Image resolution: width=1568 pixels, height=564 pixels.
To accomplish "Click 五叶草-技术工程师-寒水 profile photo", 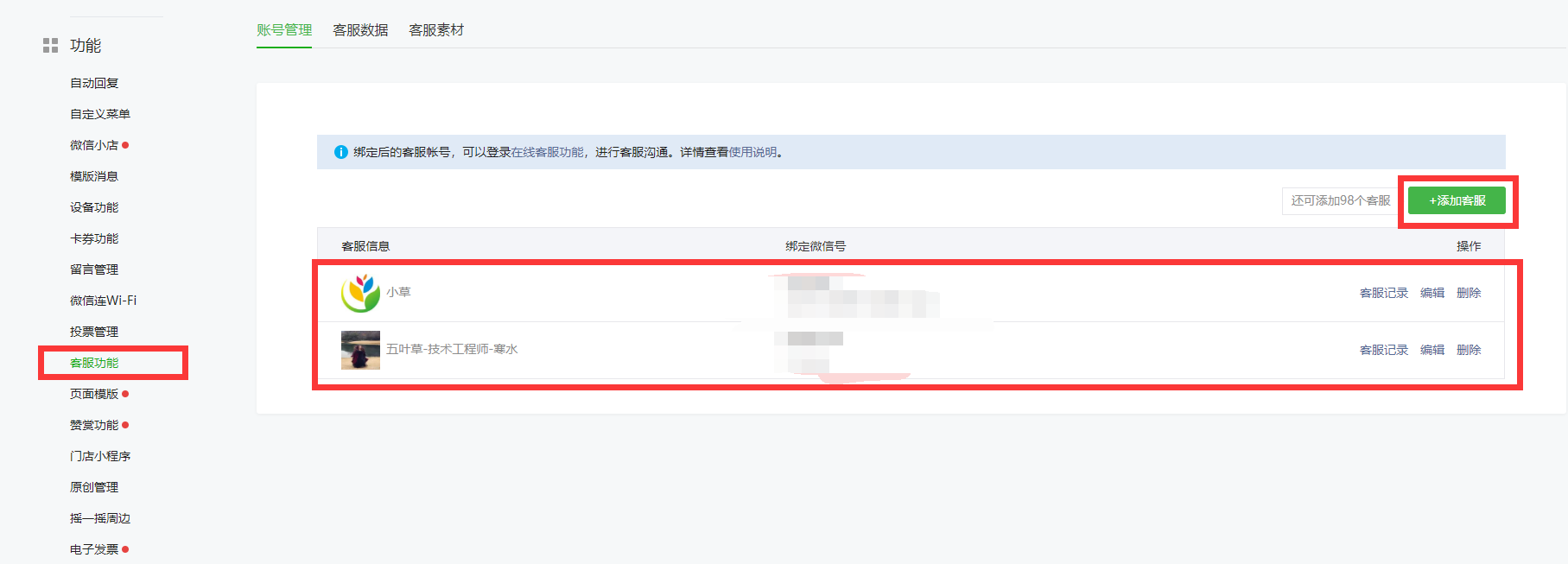I will coord(360,350).
